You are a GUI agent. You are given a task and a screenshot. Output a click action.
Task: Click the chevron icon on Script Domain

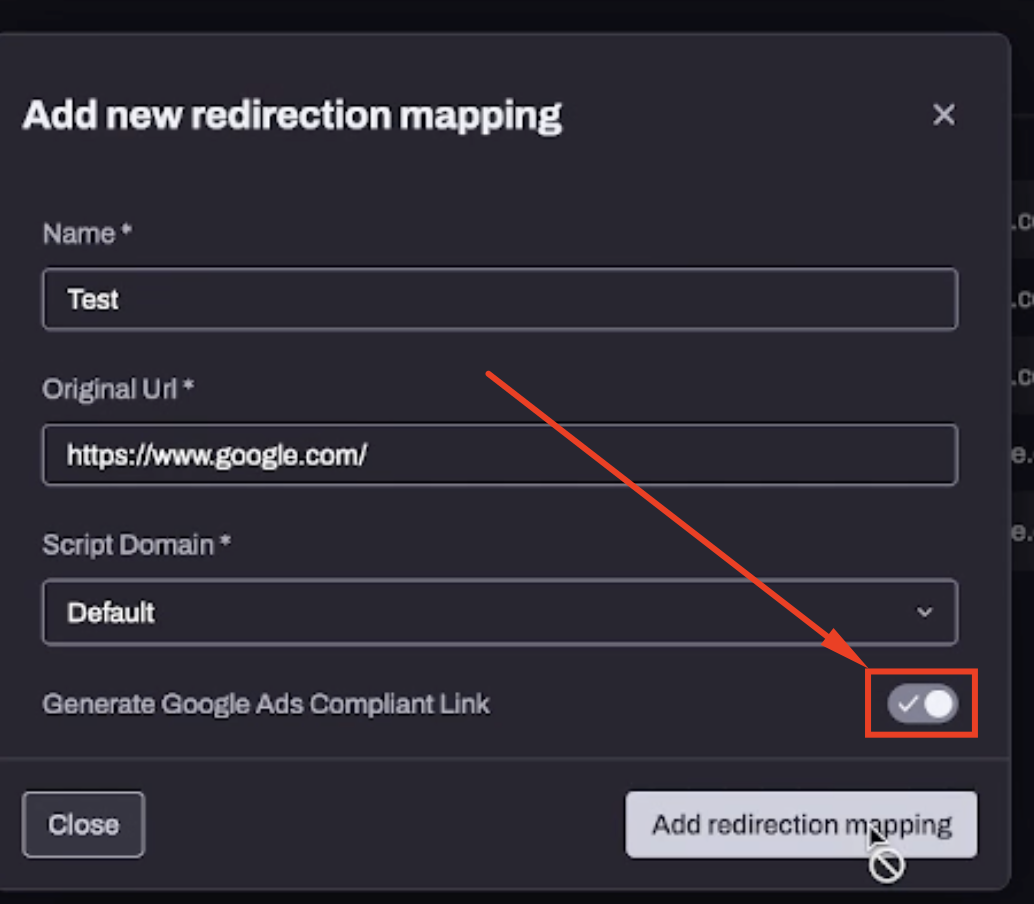(925, 612)
